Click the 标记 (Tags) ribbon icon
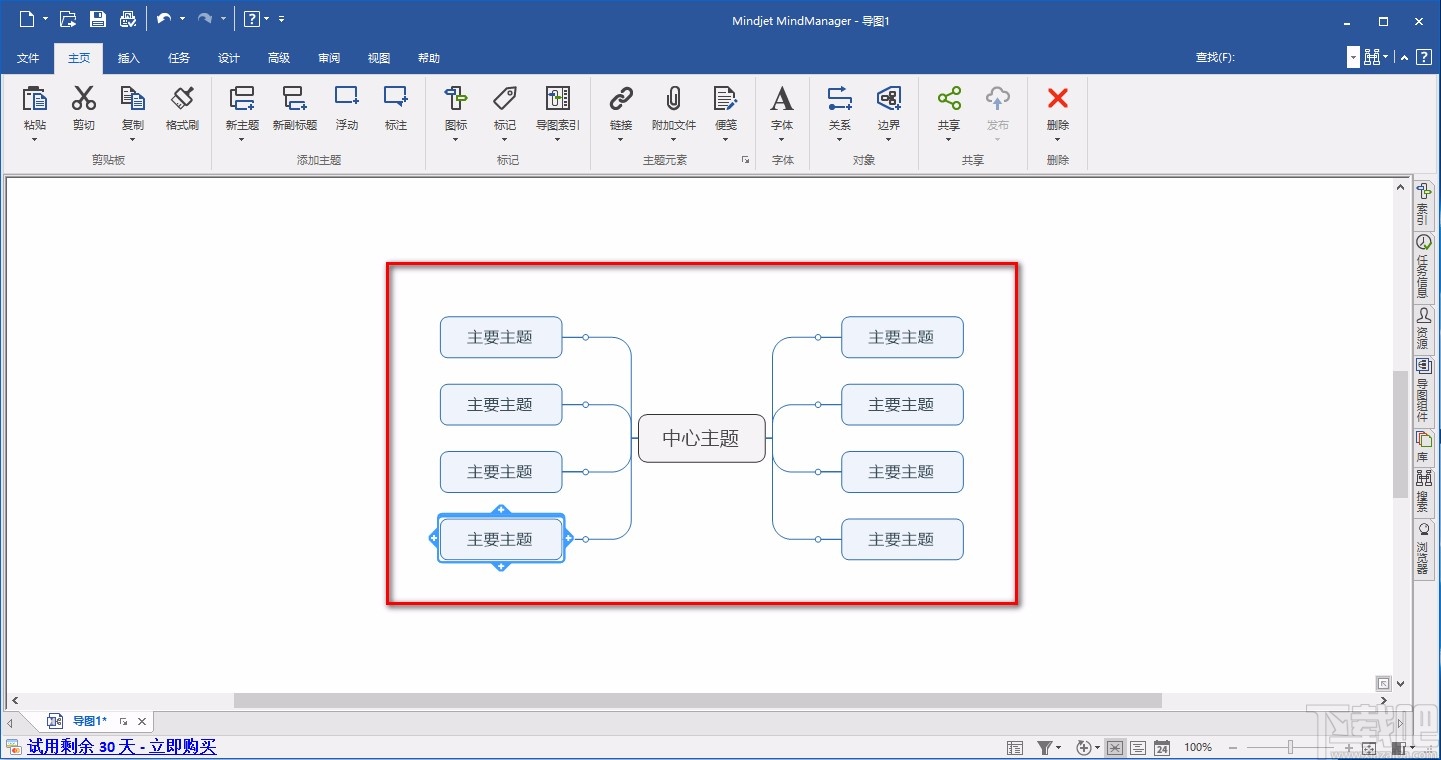 pyautogui.click(x=505, y=98)
